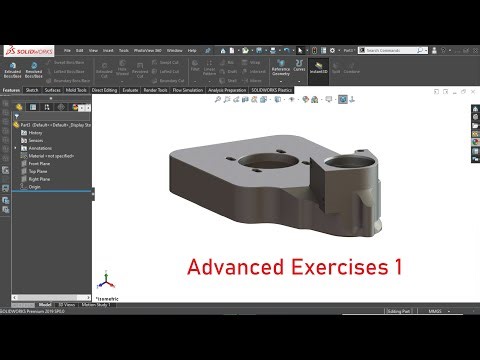This screenshot has width=480, height=360.
Task: Open the Insert menu
Action: [x=108, y=51]
